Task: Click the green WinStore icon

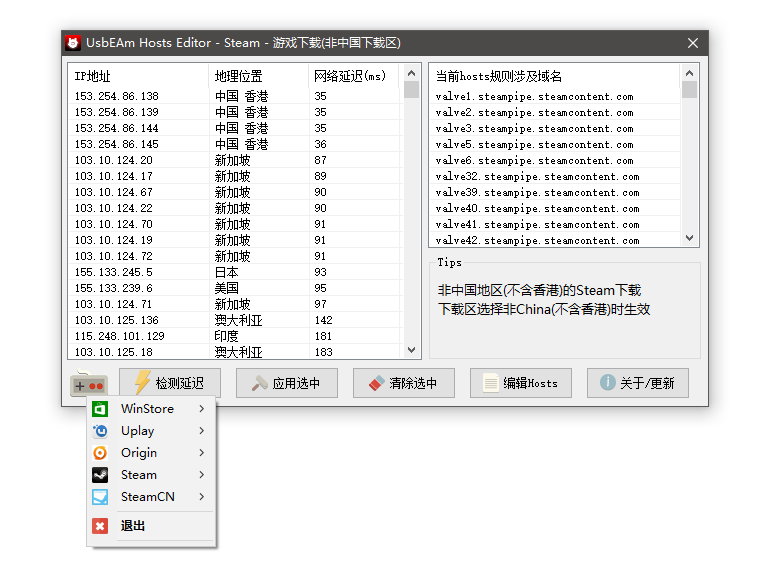Action: click(100, 409)
